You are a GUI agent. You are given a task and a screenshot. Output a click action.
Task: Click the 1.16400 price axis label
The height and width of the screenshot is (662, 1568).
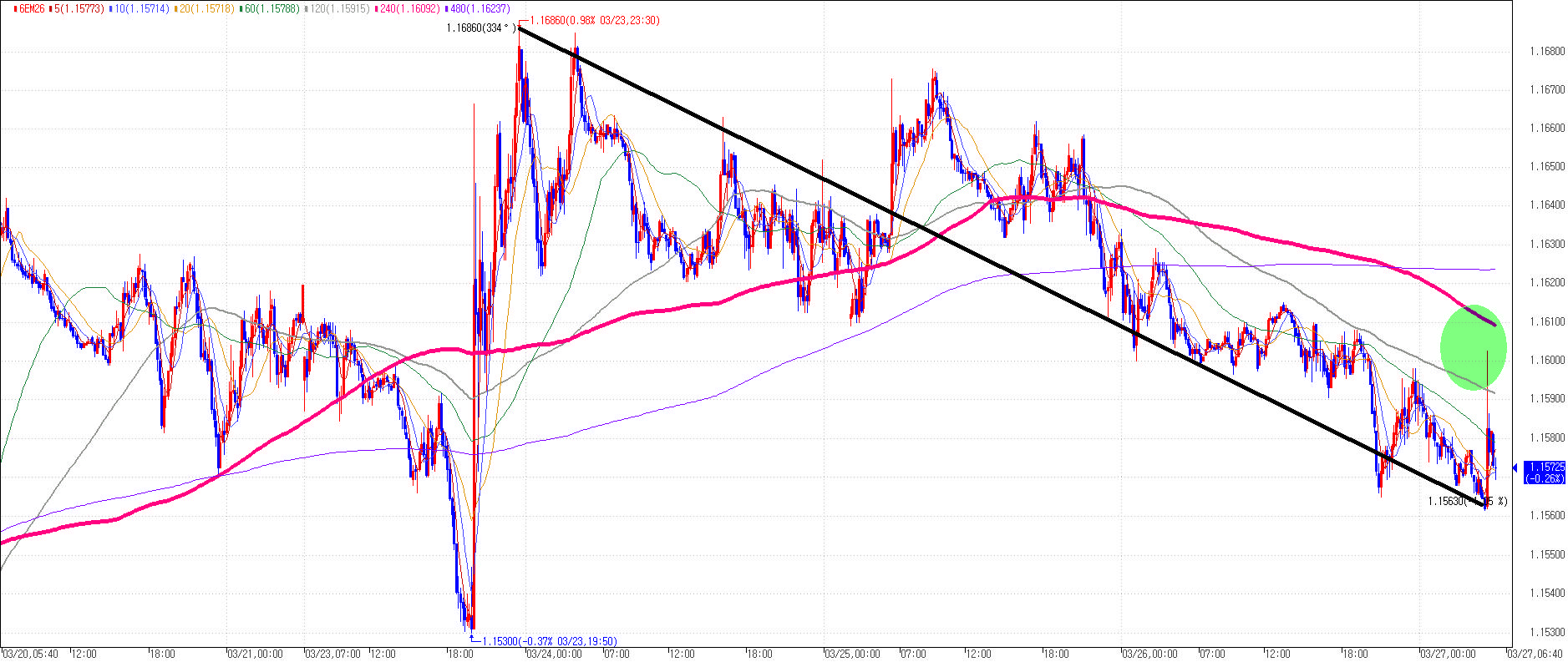tap(1547, 205)
